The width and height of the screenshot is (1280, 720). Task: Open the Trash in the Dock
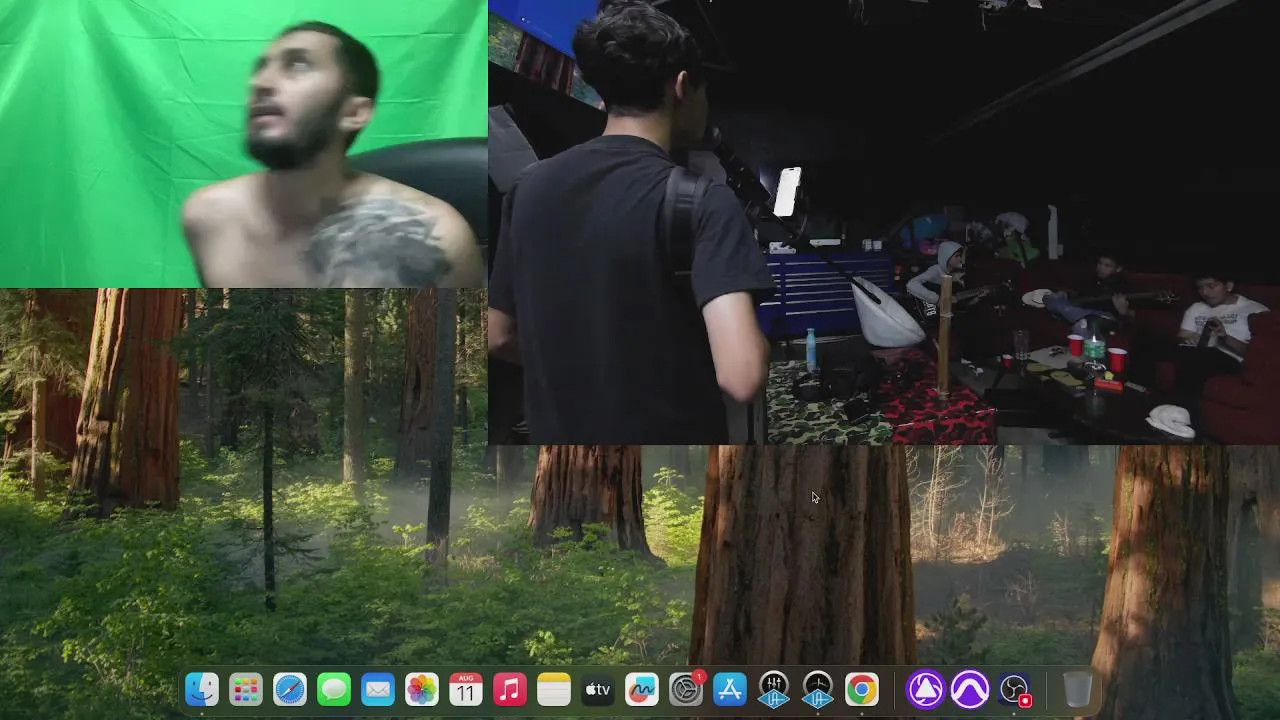[x=1077, y=689]
